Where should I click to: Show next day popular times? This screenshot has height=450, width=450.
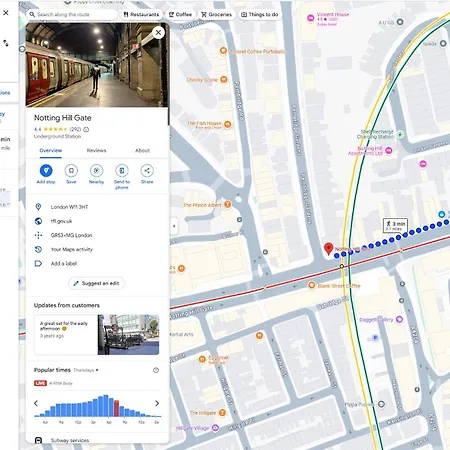coord(157,403)
